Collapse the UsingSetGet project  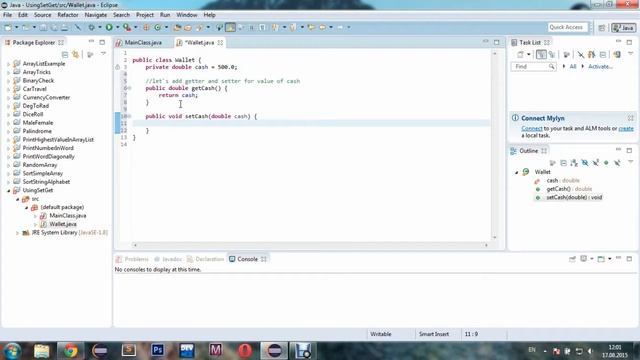coord(9,190)
